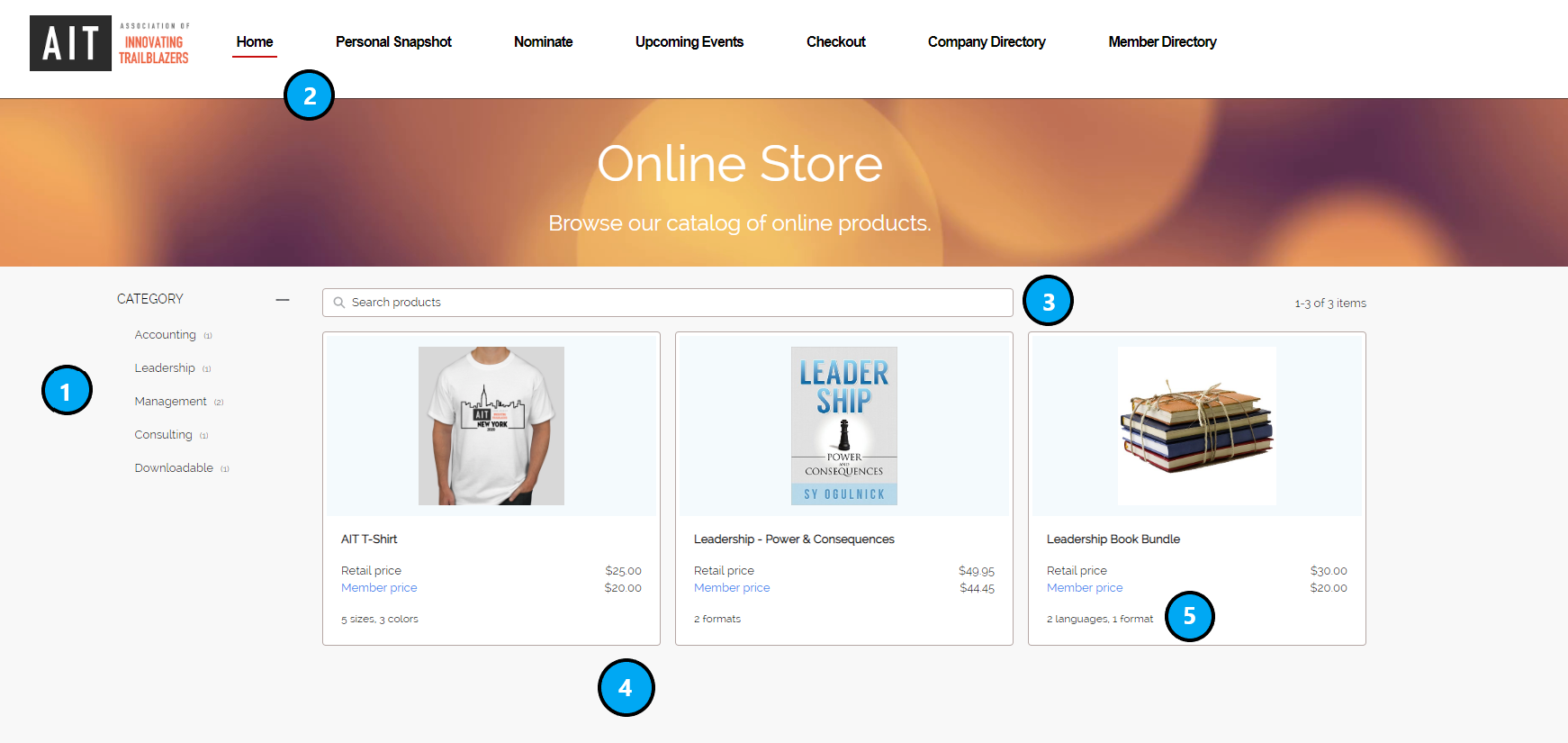Open the Member Directory

click(1162, 42)
